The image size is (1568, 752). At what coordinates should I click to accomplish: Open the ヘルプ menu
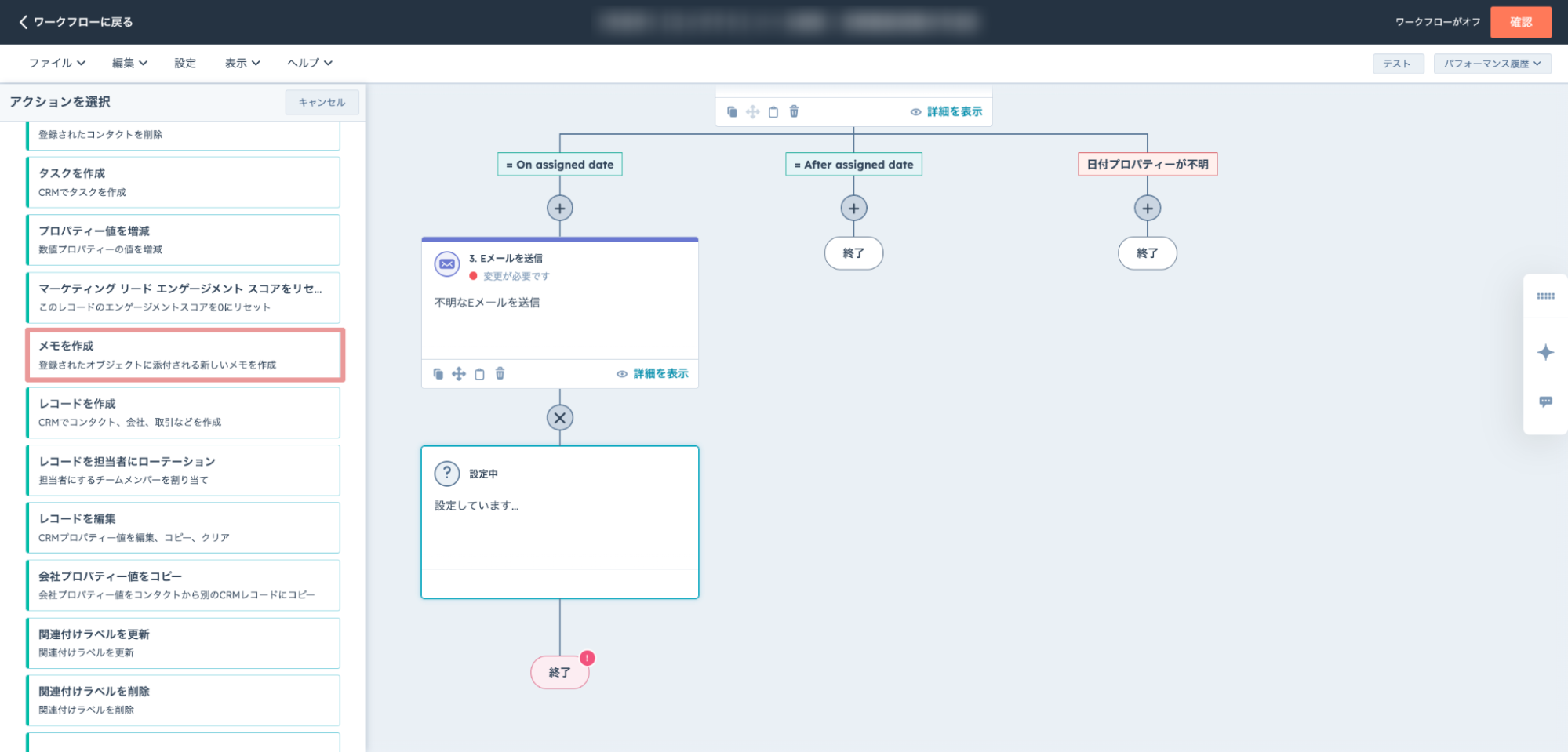309,63
